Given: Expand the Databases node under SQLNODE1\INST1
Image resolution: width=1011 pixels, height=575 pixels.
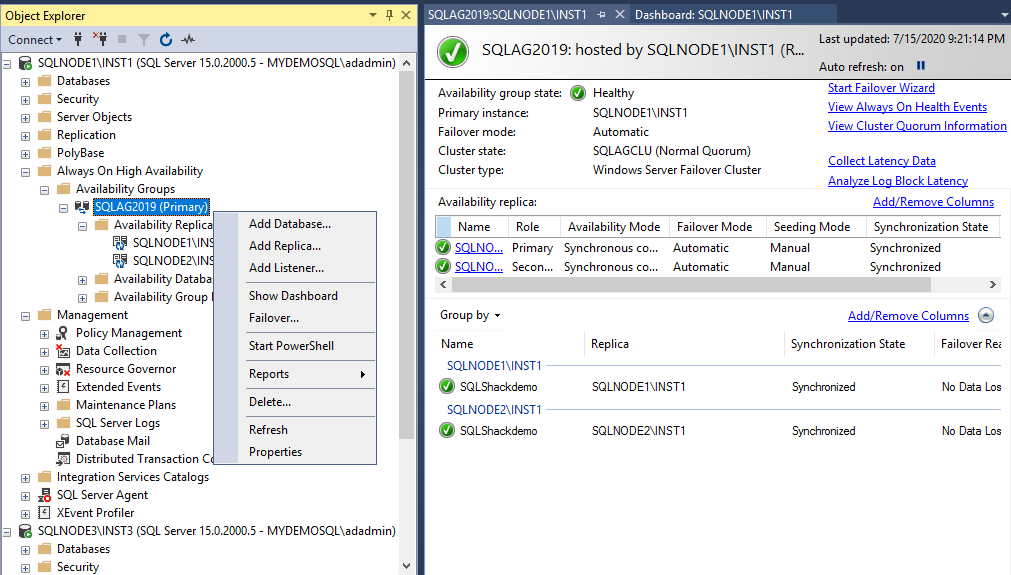Looking at the screenshot, I should [25, 82].
